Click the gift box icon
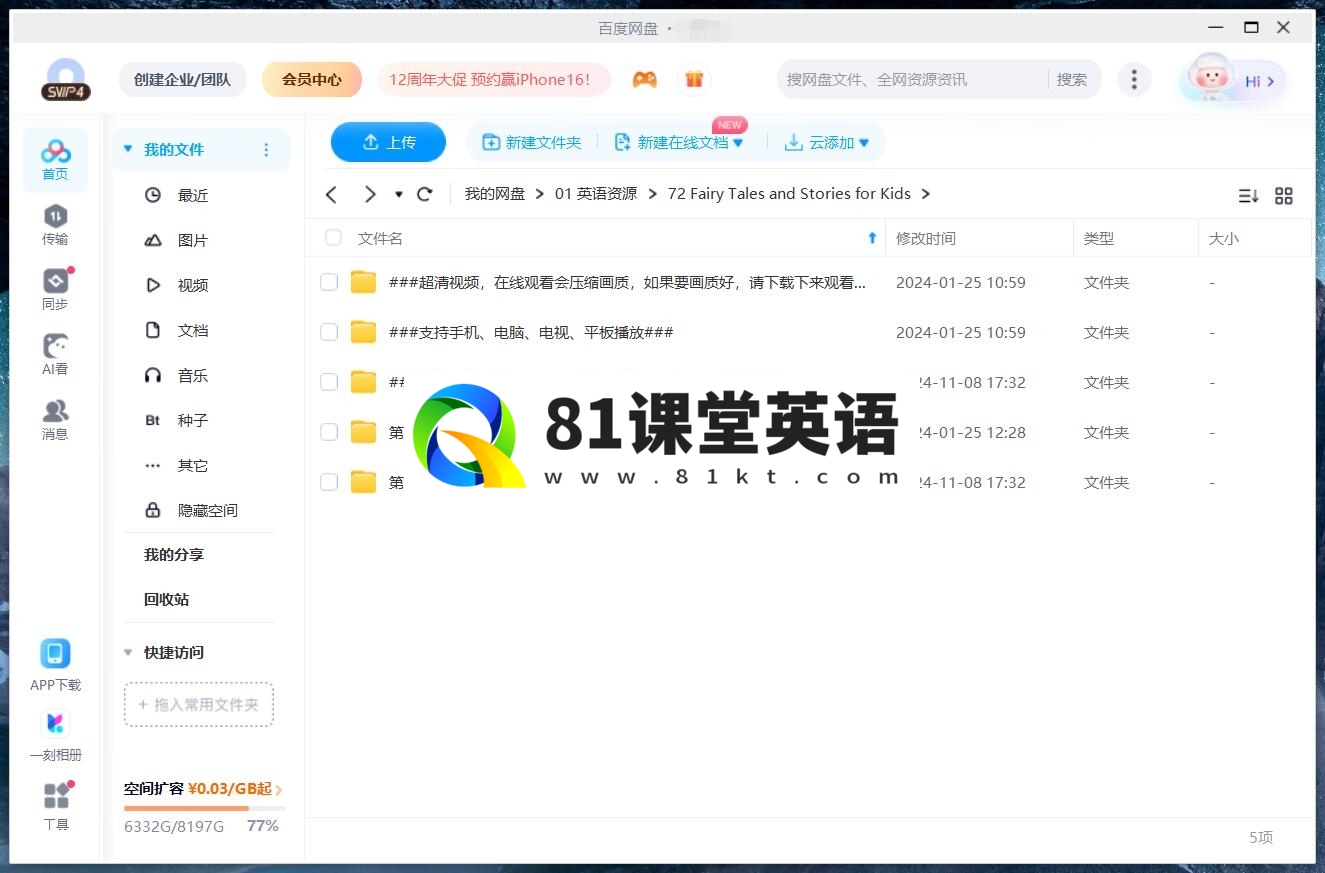The image size is (1325, 873). [694, 79]
